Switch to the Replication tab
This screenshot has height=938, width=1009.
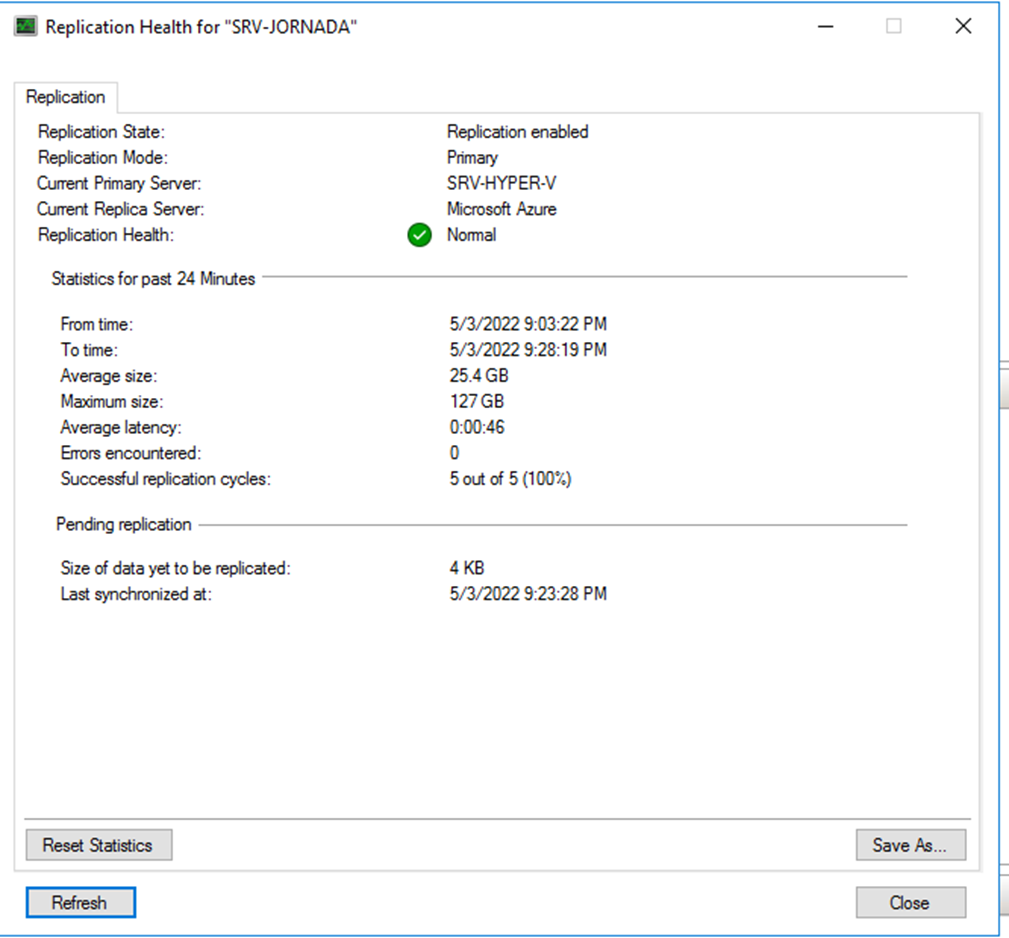(x=66, y=97)
